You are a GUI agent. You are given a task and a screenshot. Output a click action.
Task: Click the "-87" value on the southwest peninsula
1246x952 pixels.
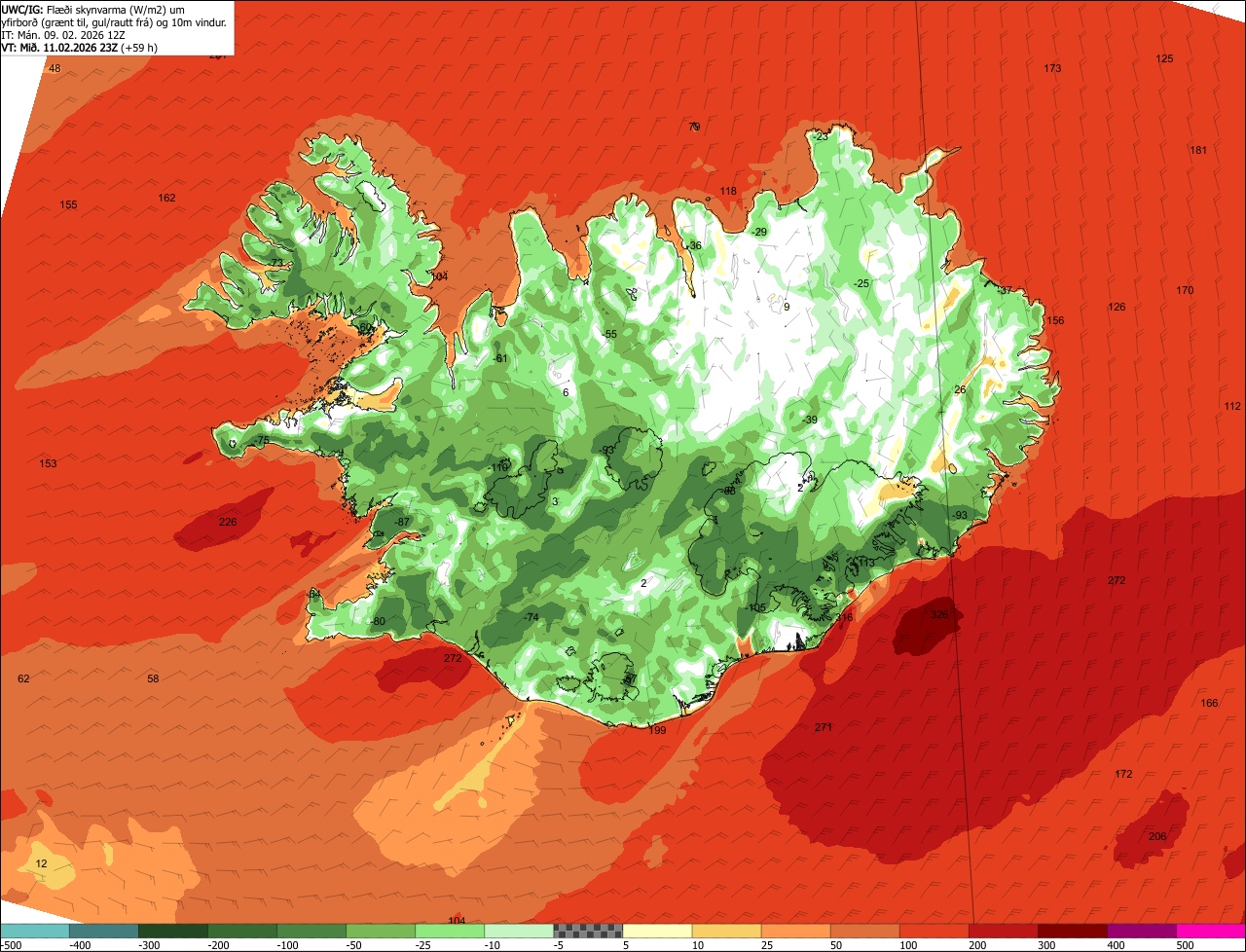pos(403,523)
